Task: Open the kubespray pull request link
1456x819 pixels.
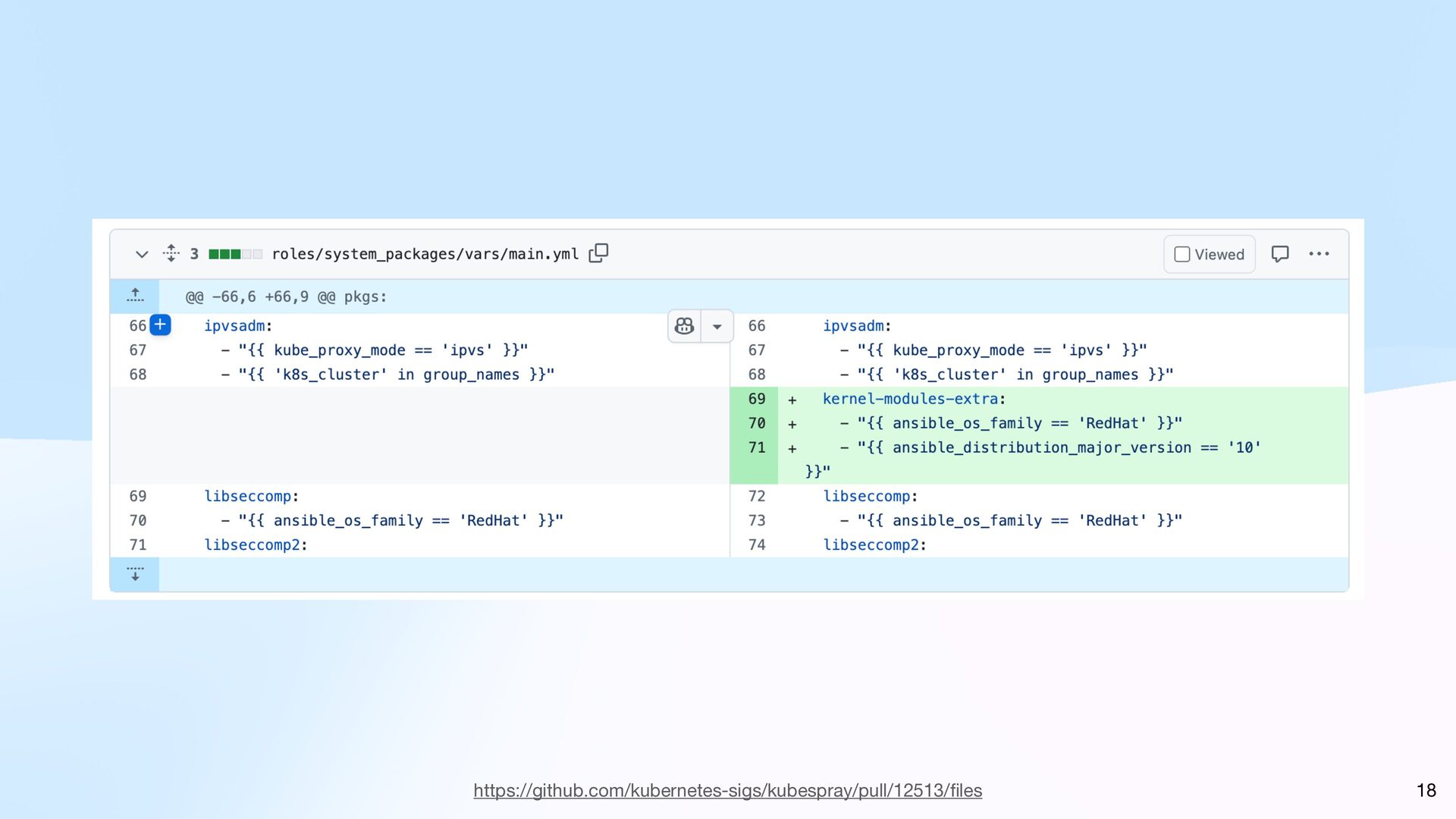Action: (727, 790)
